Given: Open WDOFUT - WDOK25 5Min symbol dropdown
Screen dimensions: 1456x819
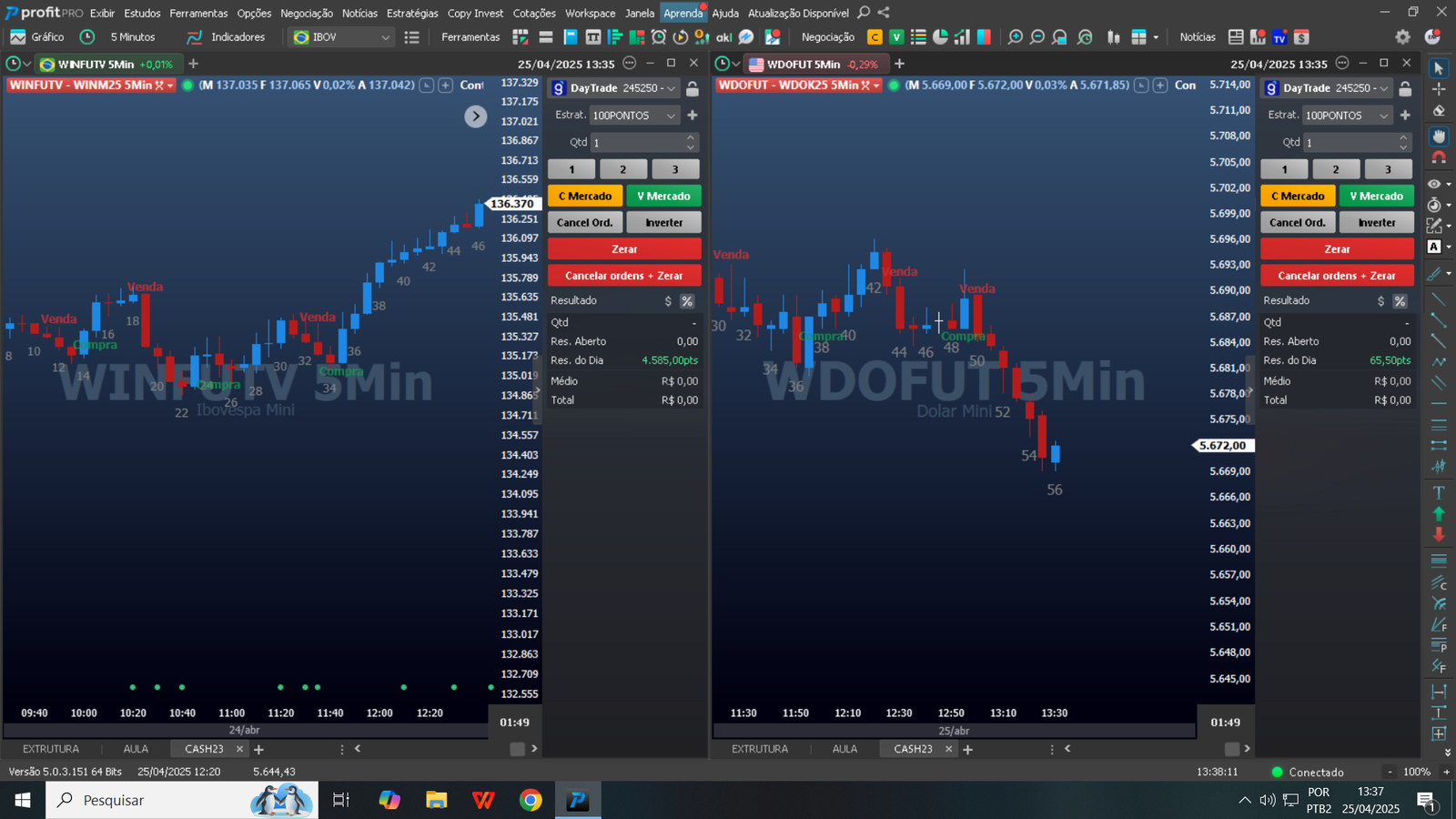Looking at the screenshot, I should pos(876,85).
